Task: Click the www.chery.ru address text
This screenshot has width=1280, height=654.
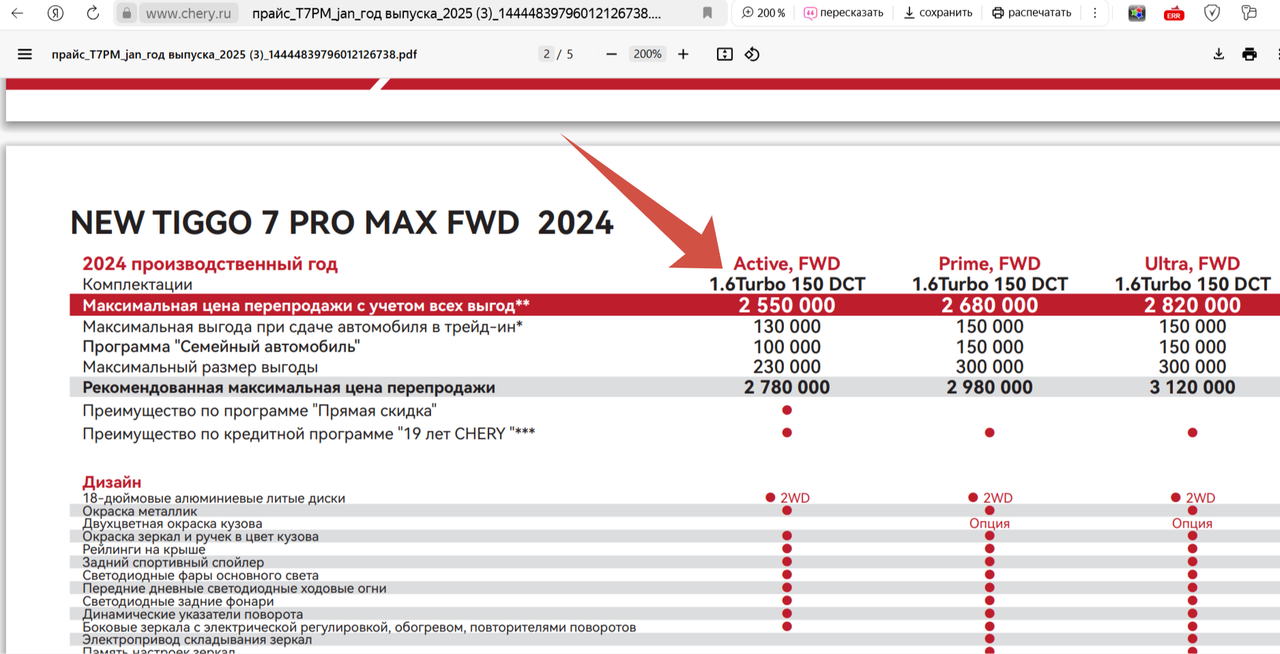Action: 188,13
